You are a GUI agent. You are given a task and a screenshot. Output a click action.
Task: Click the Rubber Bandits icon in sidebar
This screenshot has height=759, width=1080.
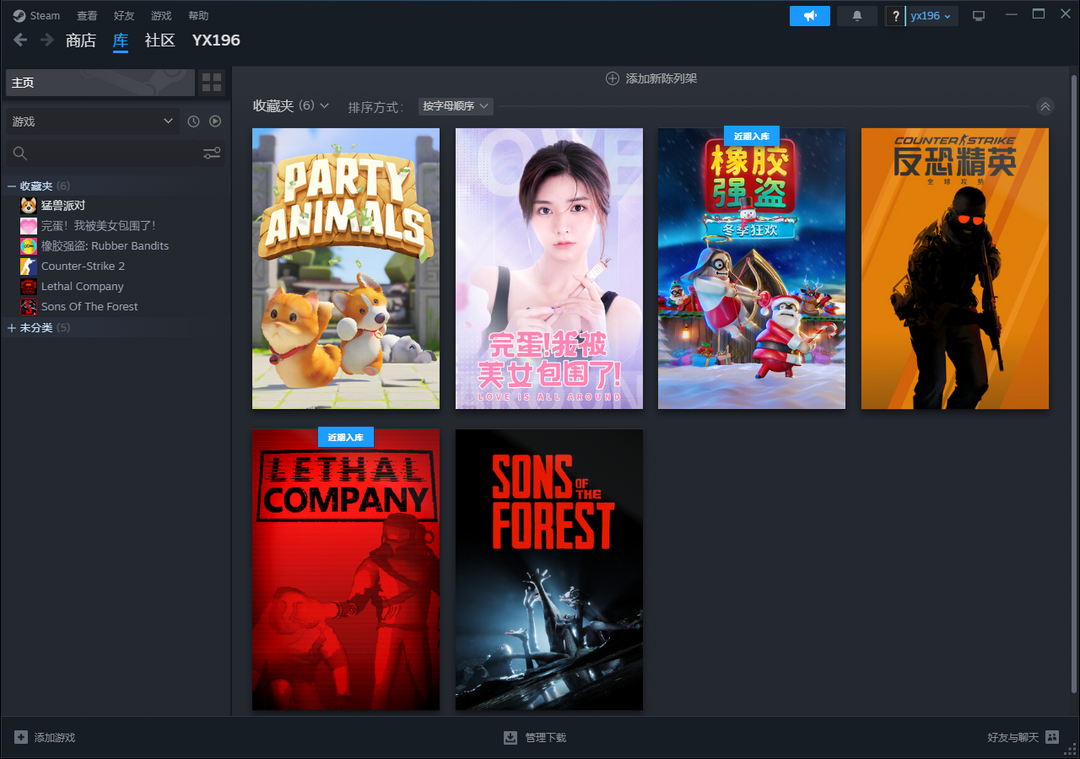tap(28, 246)
